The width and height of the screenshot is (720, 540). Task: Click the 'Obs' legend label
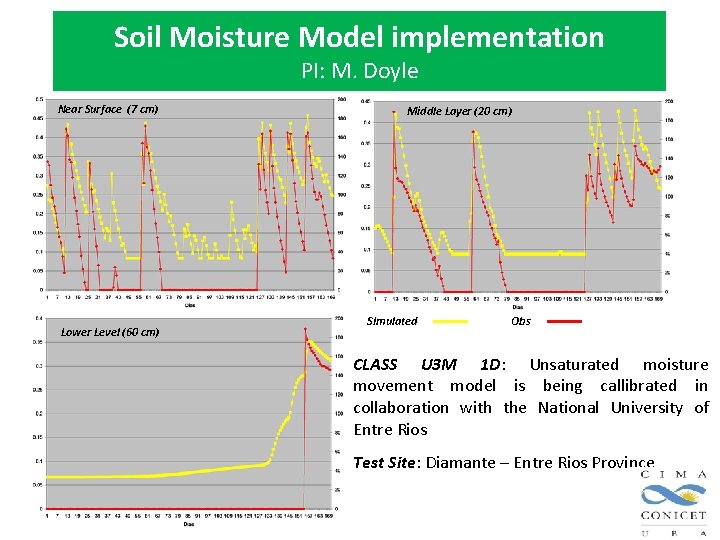[x=521, y=321]
